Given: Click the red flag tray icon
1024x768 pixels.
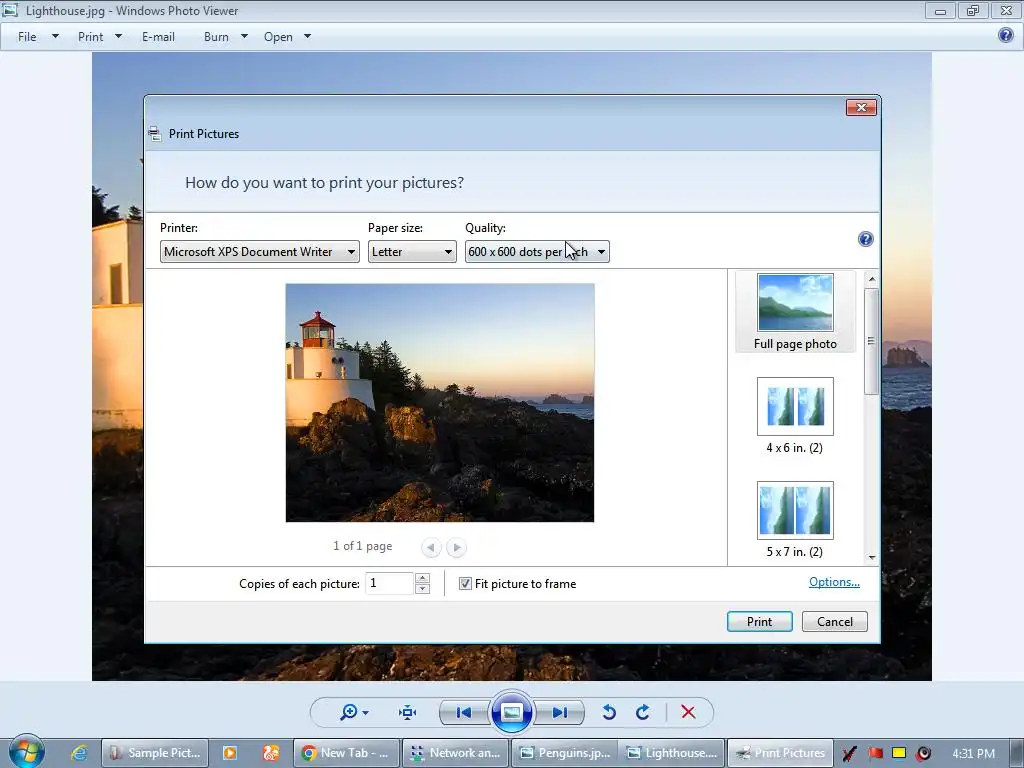Looking at the screenshot, I should (875, 753).
